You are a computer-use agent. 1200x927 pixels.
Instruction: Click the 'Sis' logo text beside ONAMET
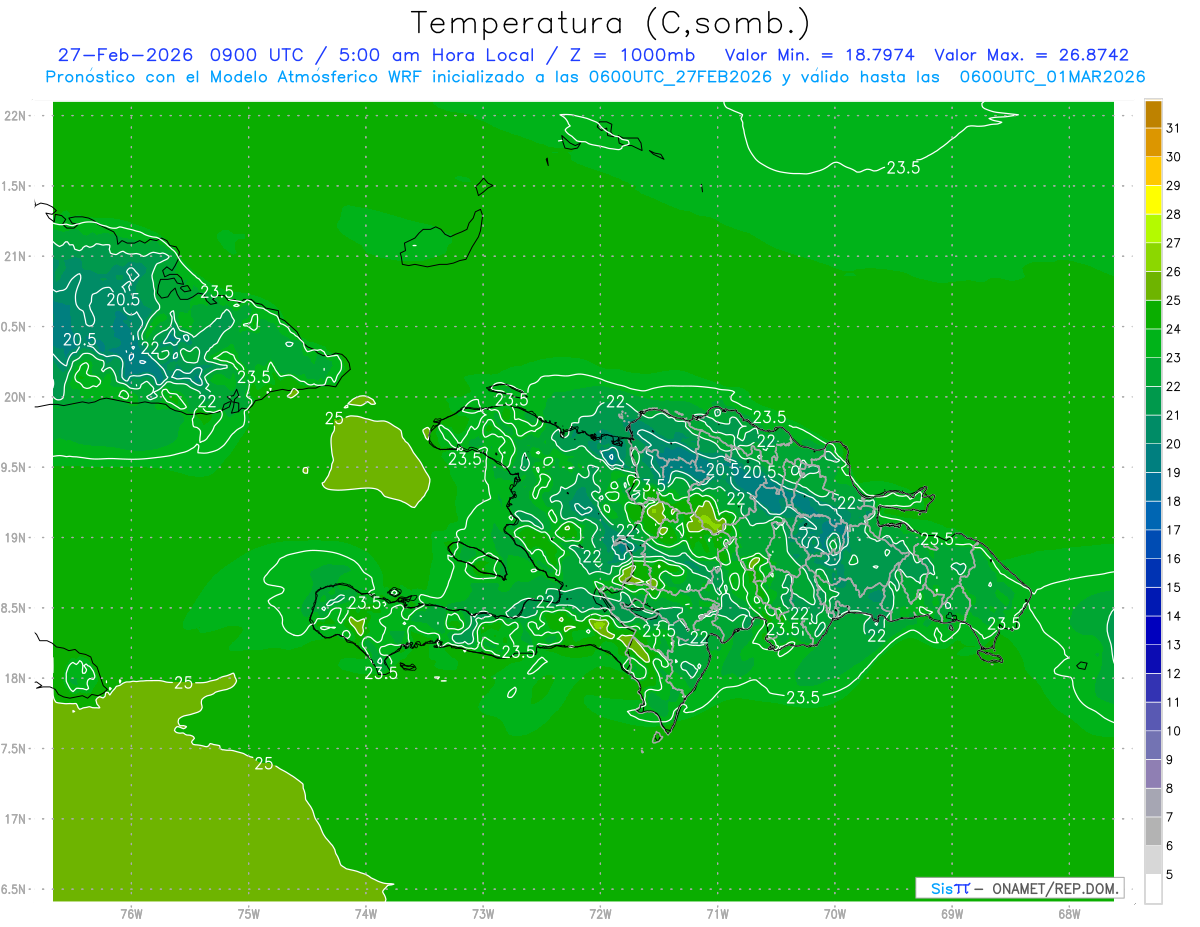point(940,888)
